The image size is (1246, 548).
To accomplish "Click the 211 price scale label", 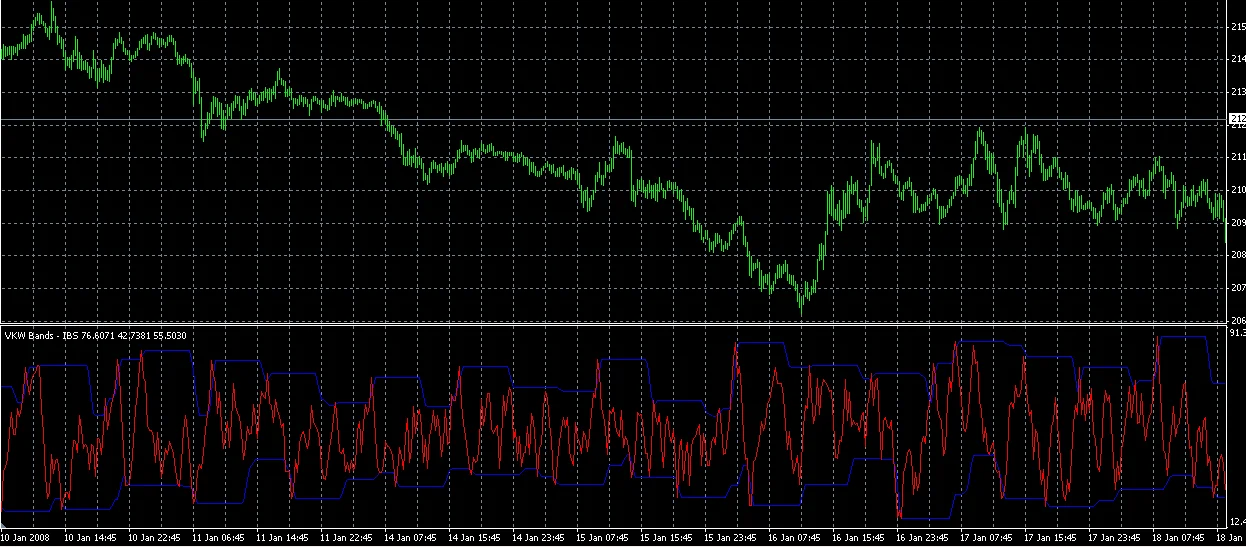I will tap(1237, 157).
